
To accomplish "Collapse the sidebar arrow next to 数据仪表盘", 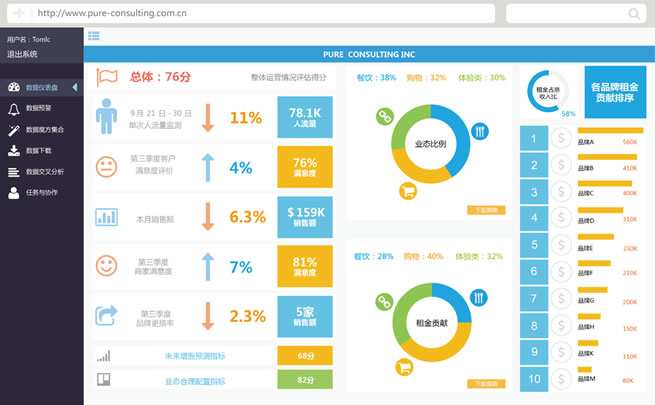I will 76,87.
